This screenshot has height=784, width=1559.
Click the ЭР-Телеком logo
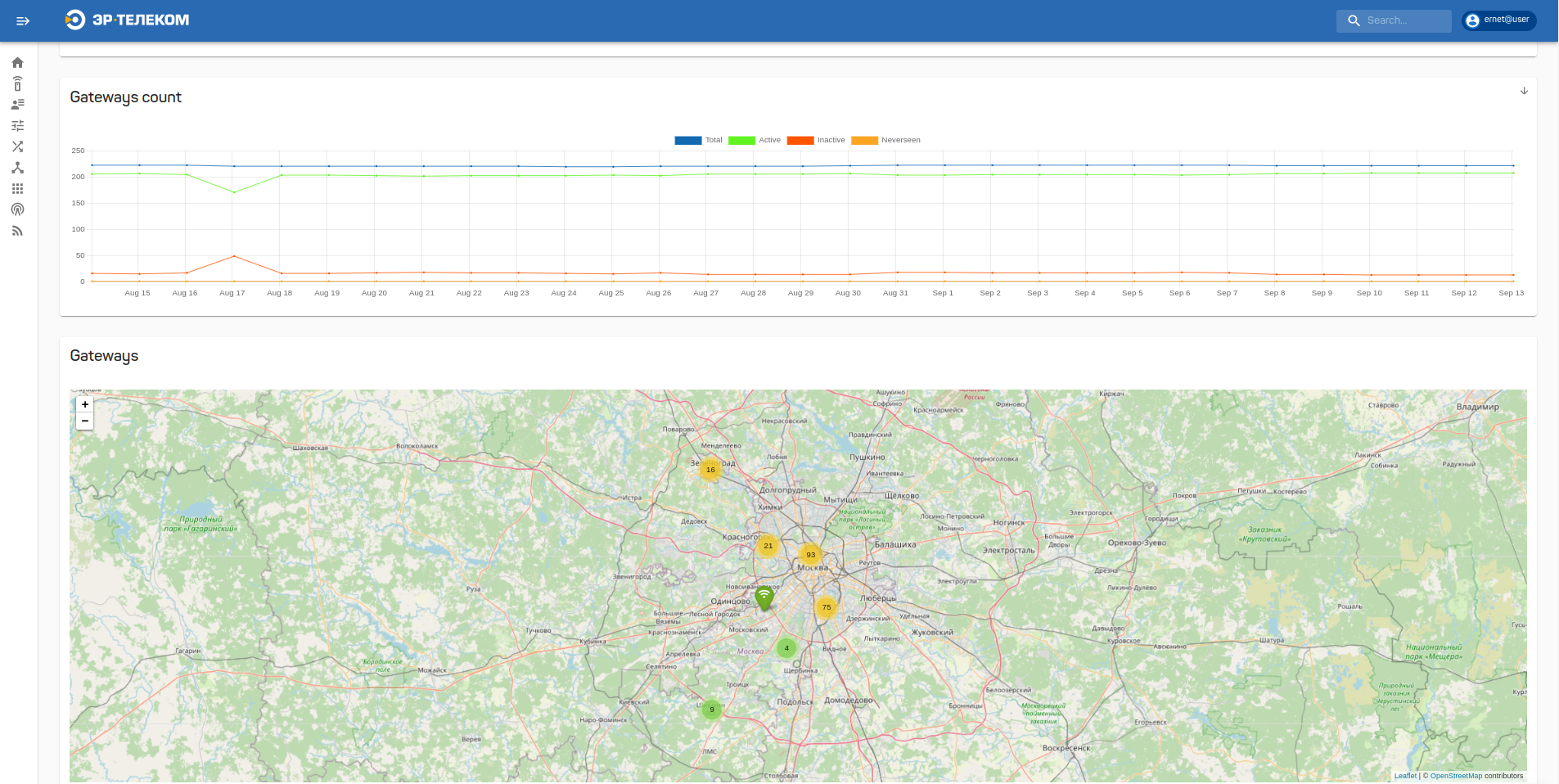(127, 20)
